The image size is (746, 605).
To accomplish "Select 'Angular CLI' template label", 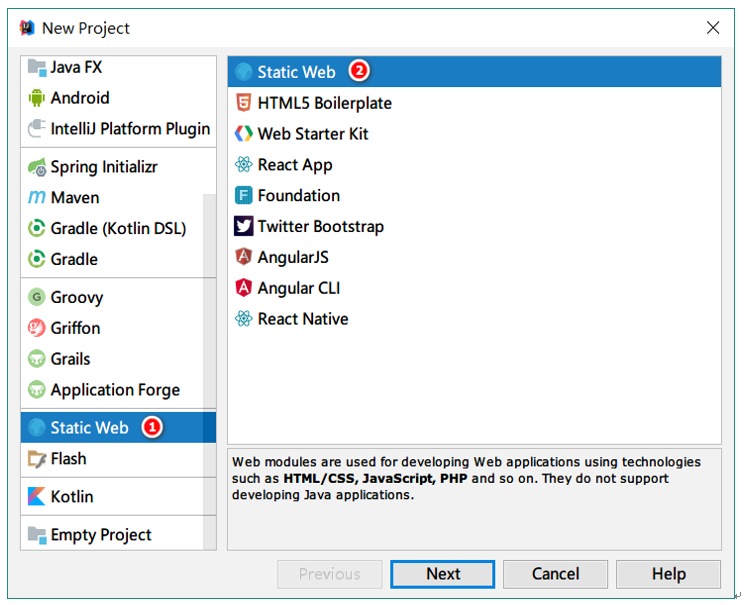I will (299, 288).
